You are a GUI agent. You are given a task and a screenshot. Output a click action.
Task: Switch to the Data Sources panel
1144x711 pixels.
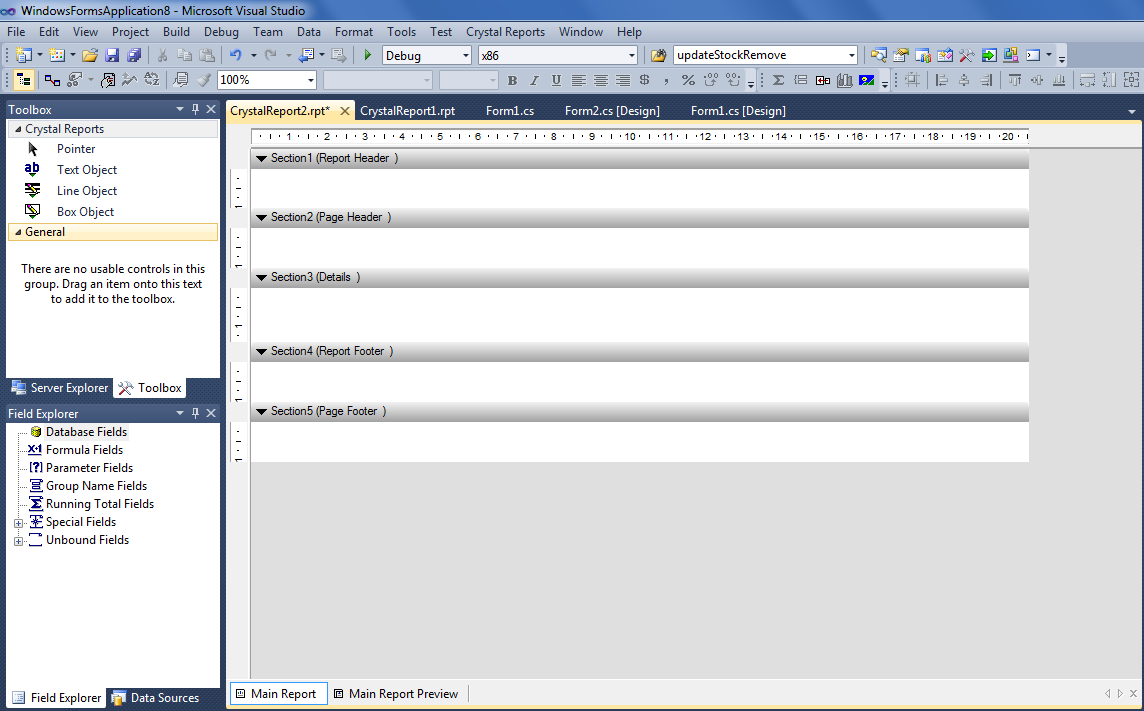tap(164, 697)
